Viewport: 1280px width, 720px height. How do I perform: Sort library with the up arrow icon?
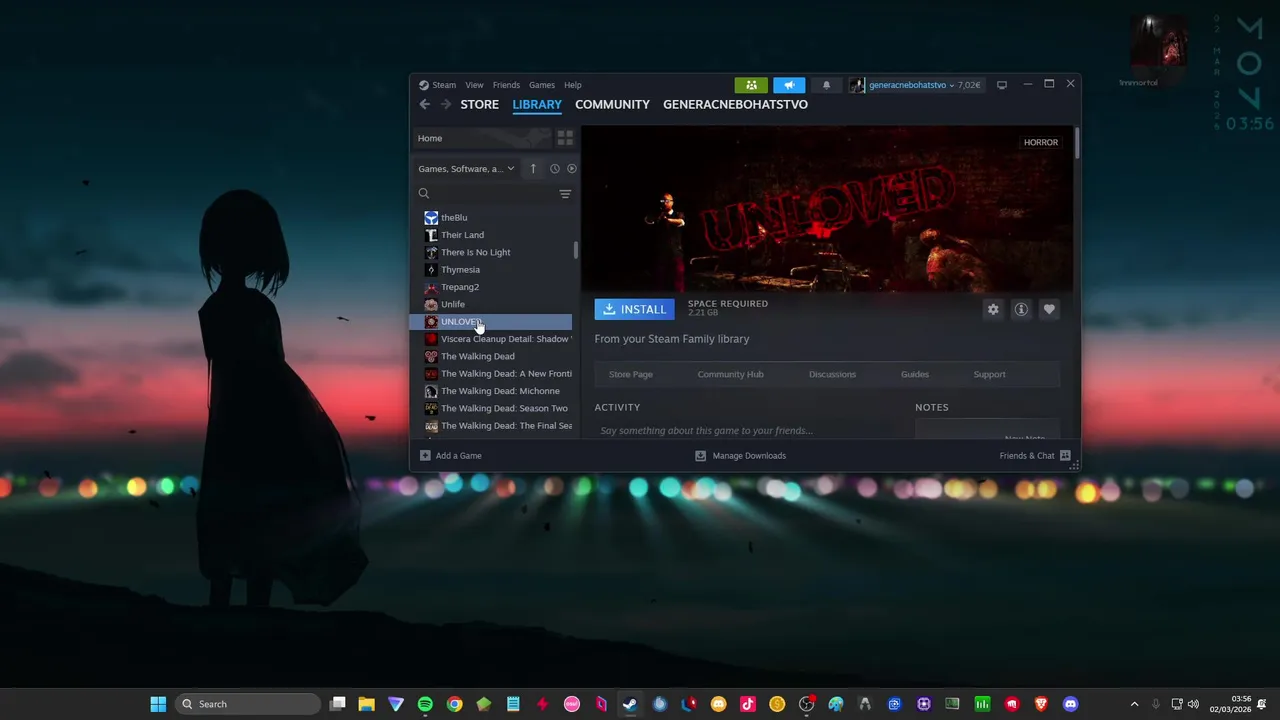[533, 169]
